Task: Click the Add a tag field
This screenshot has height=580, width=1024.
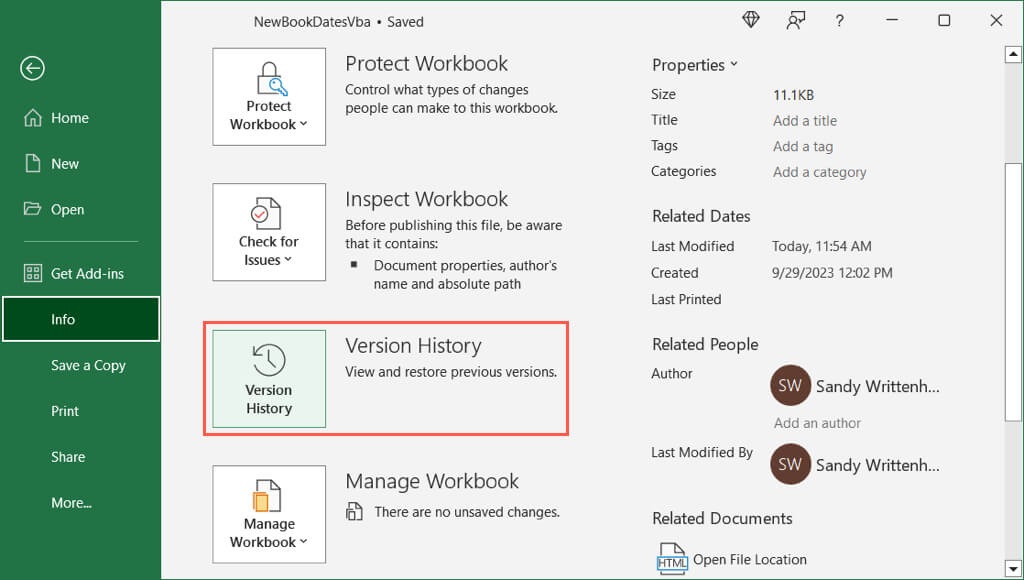Action: (803, 146)
